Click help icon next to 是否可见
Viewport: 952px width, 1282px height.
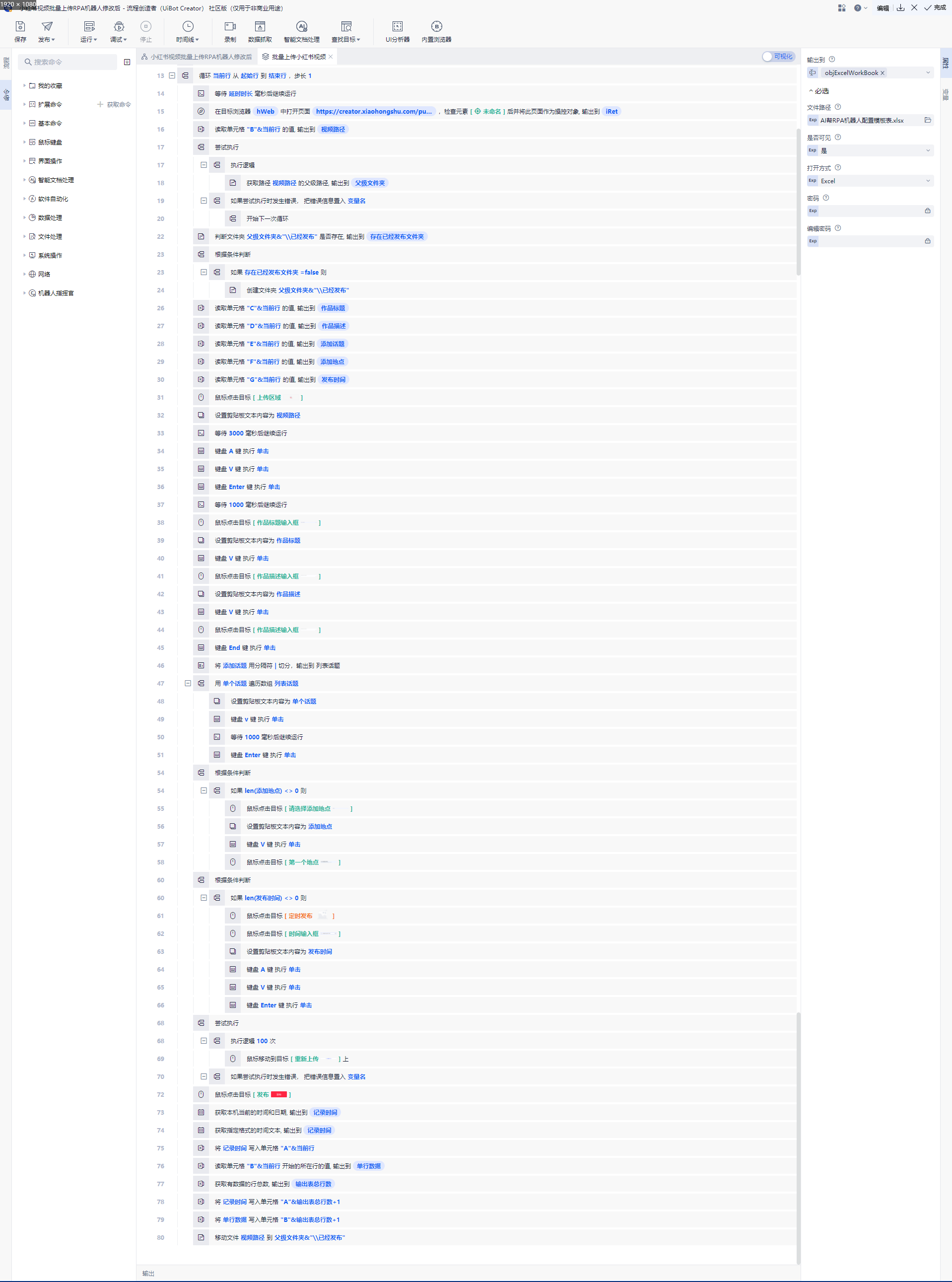838,137
